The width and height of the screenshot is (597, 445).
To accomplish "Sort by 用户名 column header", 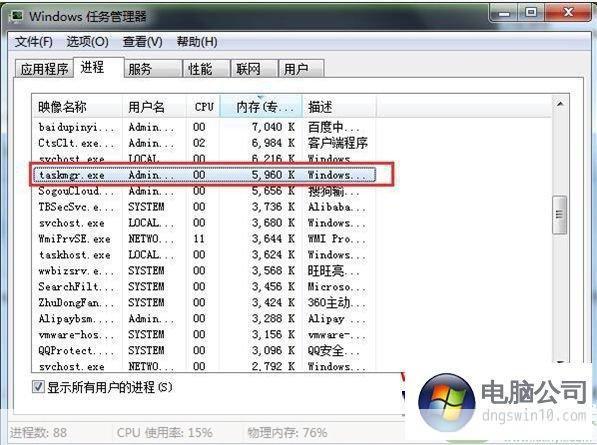I will point(154,107).
